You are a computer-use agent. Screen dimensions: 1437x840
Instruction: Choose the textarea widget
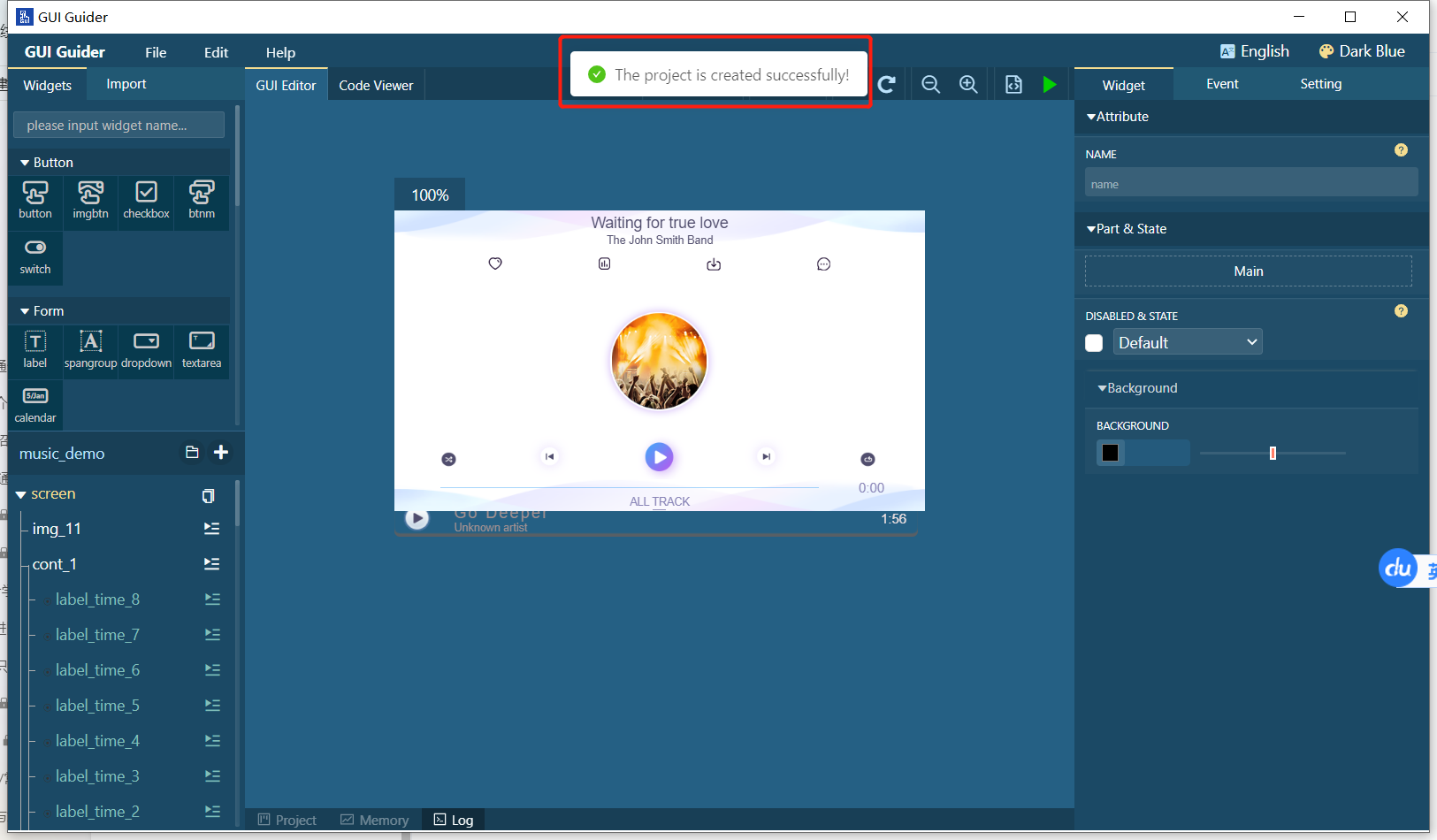tap(202, 349)
